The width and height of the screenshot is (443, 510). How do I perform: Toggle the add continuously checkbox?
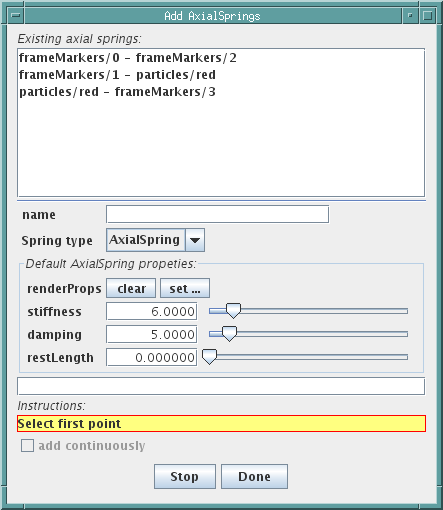27,446
